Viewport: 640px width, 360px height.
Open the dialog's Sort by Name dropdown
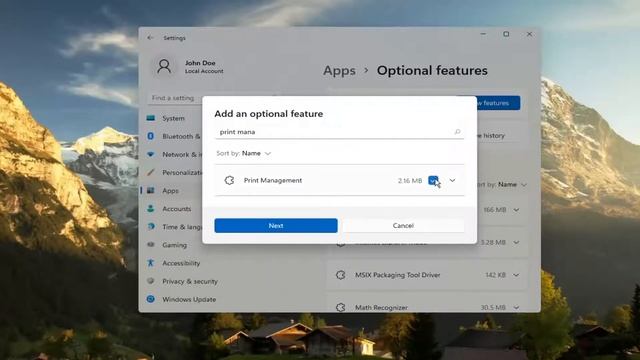tap(244, 153)
